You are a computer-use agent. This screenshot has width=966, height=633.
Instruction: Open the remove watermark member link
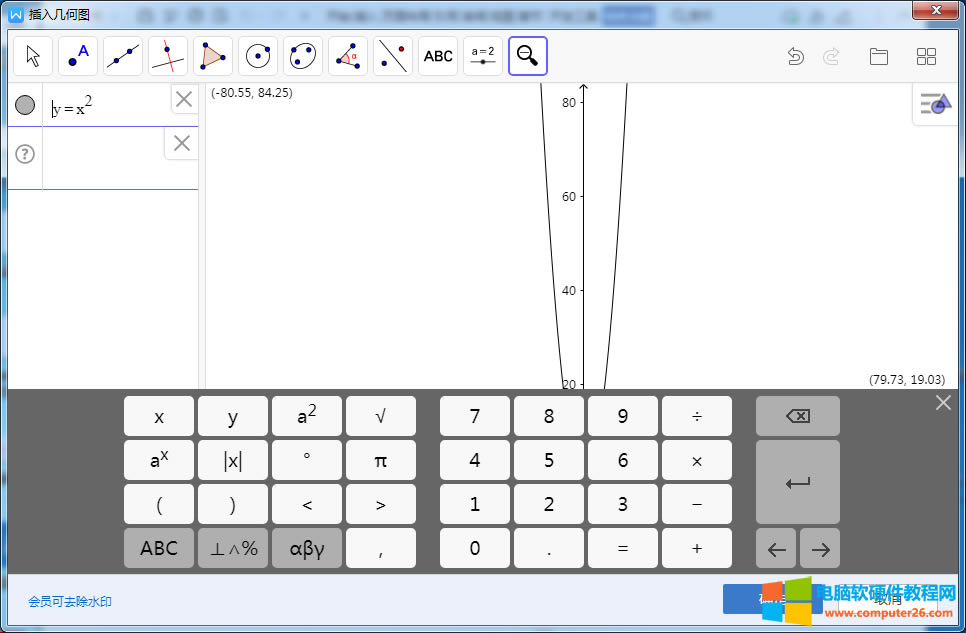70,602
